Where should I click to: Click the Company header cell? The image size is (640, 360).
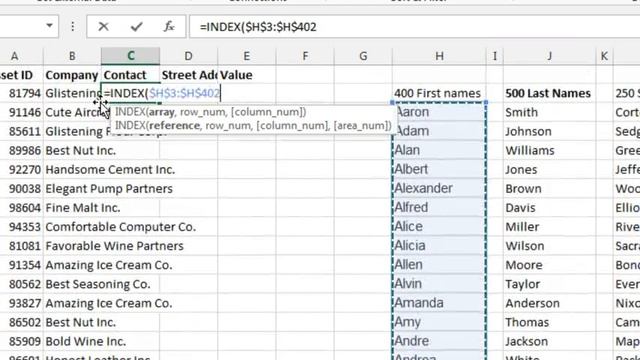(72, 75)
